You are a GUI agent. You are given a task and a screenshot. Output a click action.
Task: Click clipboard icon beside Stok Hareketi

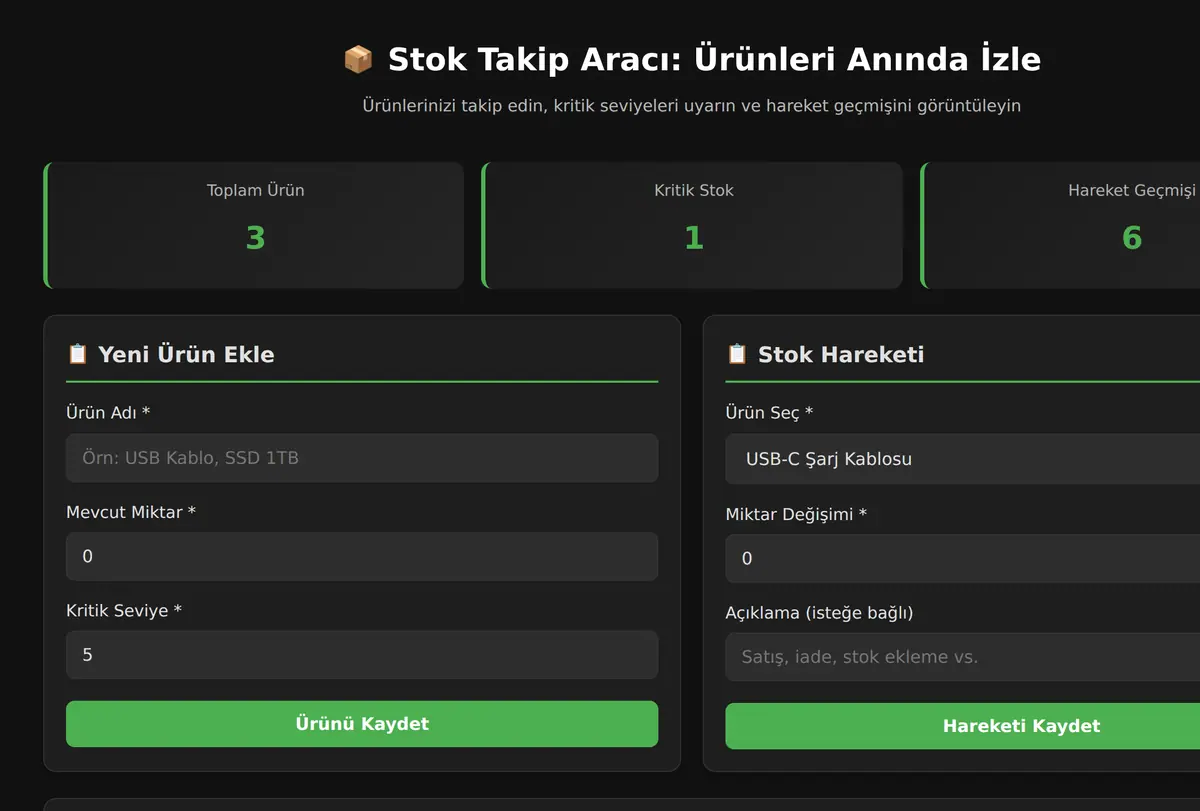pos(737,354)
